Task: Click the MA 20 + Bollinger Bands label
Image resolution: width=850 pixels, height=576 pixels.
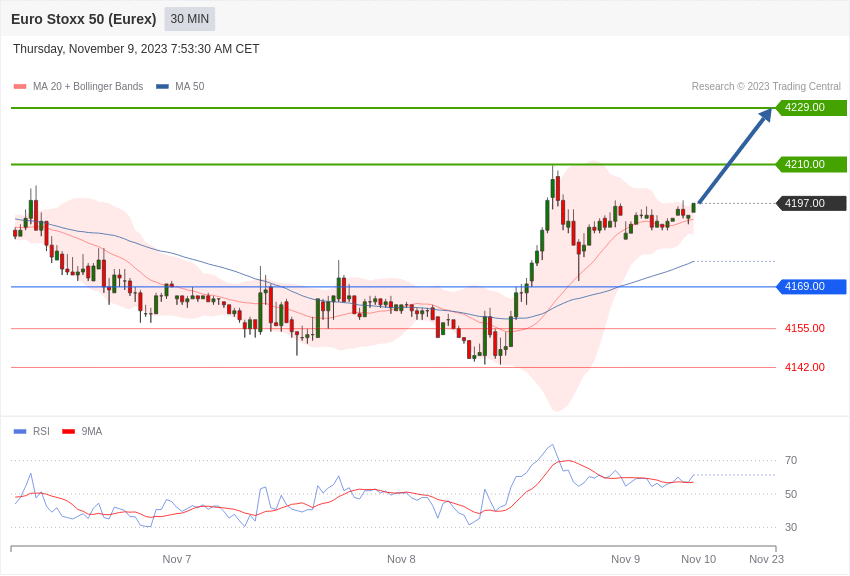Action: click(x=88, y=87)
